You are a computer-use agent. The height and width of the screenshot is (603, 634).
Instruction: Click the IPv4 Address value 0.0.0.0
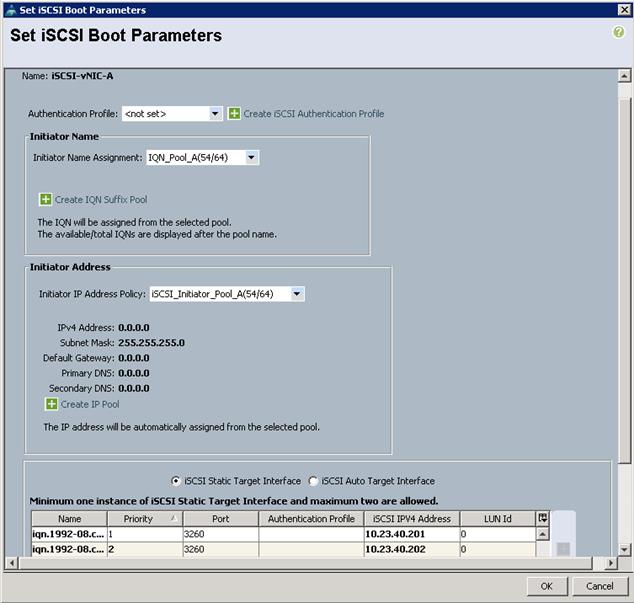coord(134,328)
